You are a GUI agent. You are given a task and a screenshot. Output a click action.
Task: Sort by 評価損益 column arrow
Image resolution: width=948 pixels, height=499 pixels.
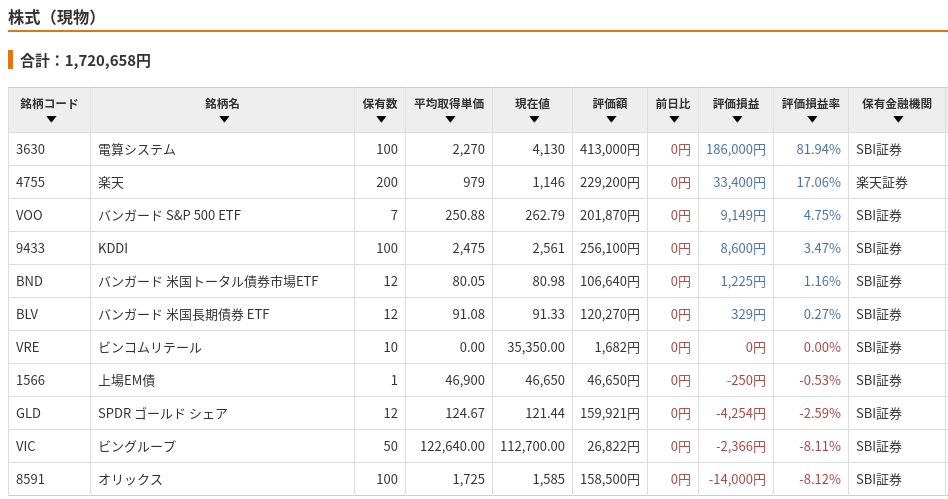pyautogui.click(x=737, y=119)
